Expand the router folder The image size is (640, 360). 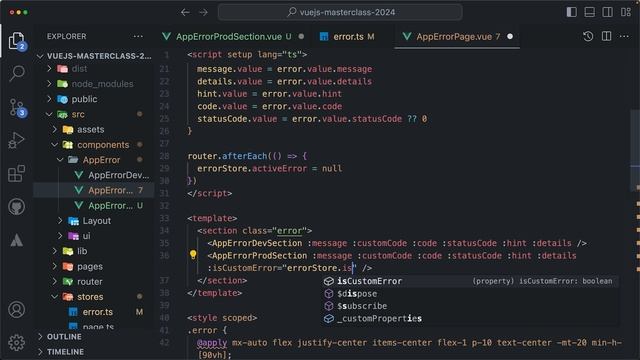click(x=94, y=282)
